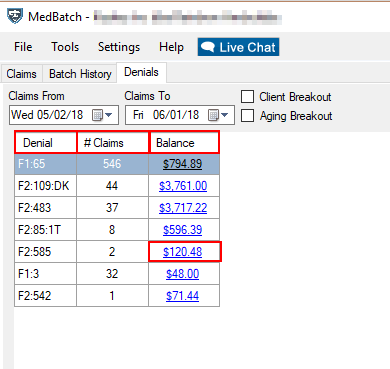Click the 8 claims count cell

coord(112,230)
